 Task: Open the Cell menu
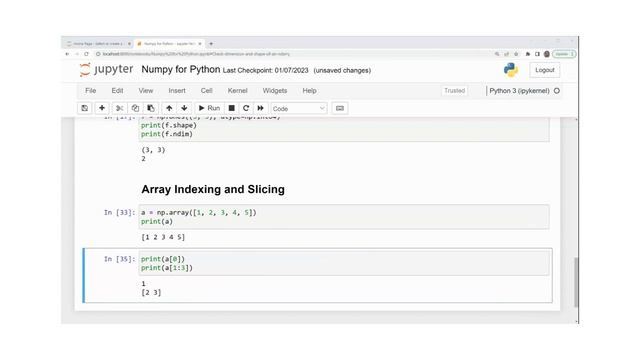click(207, 91)
